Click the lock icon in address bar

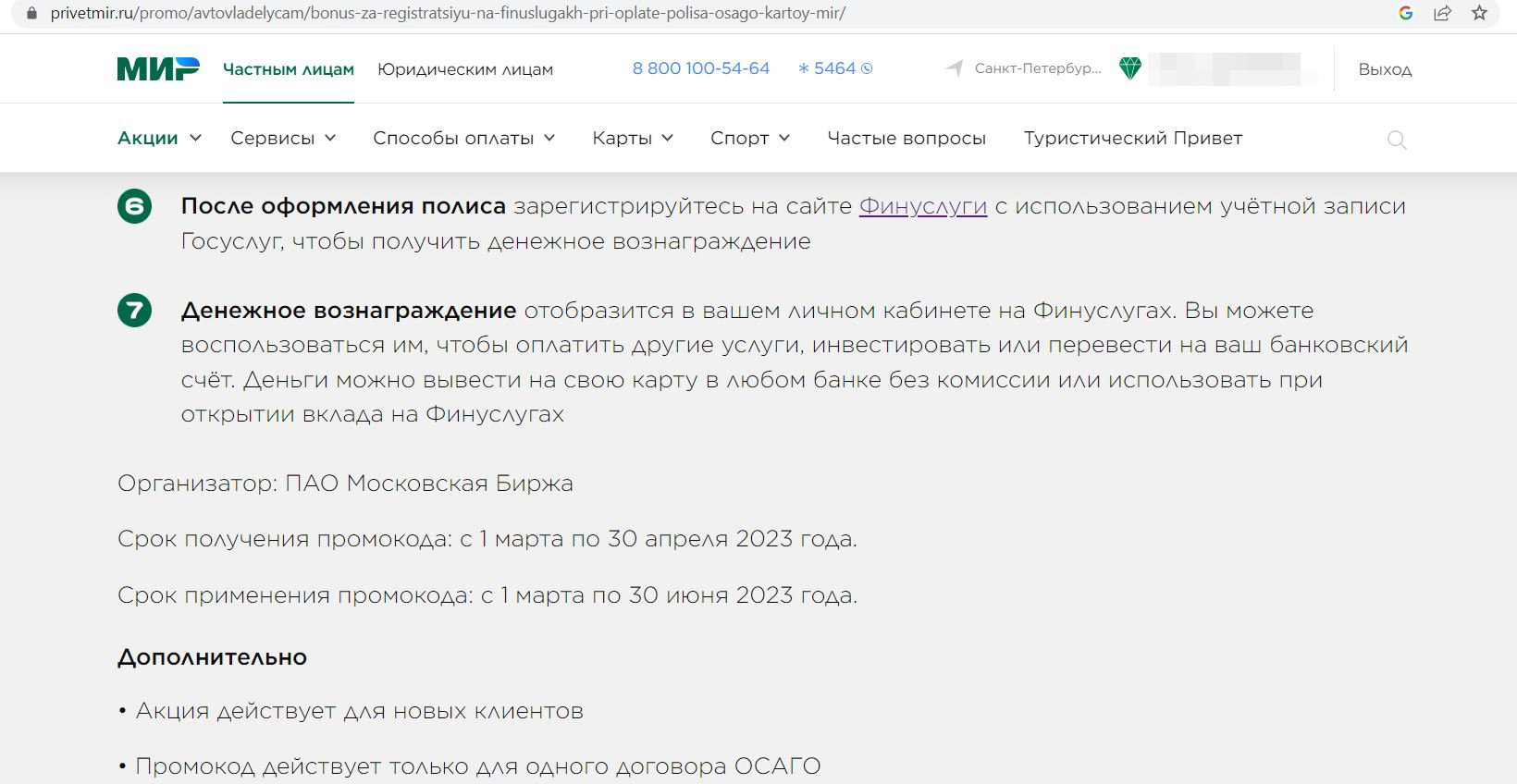click(31, 14)
